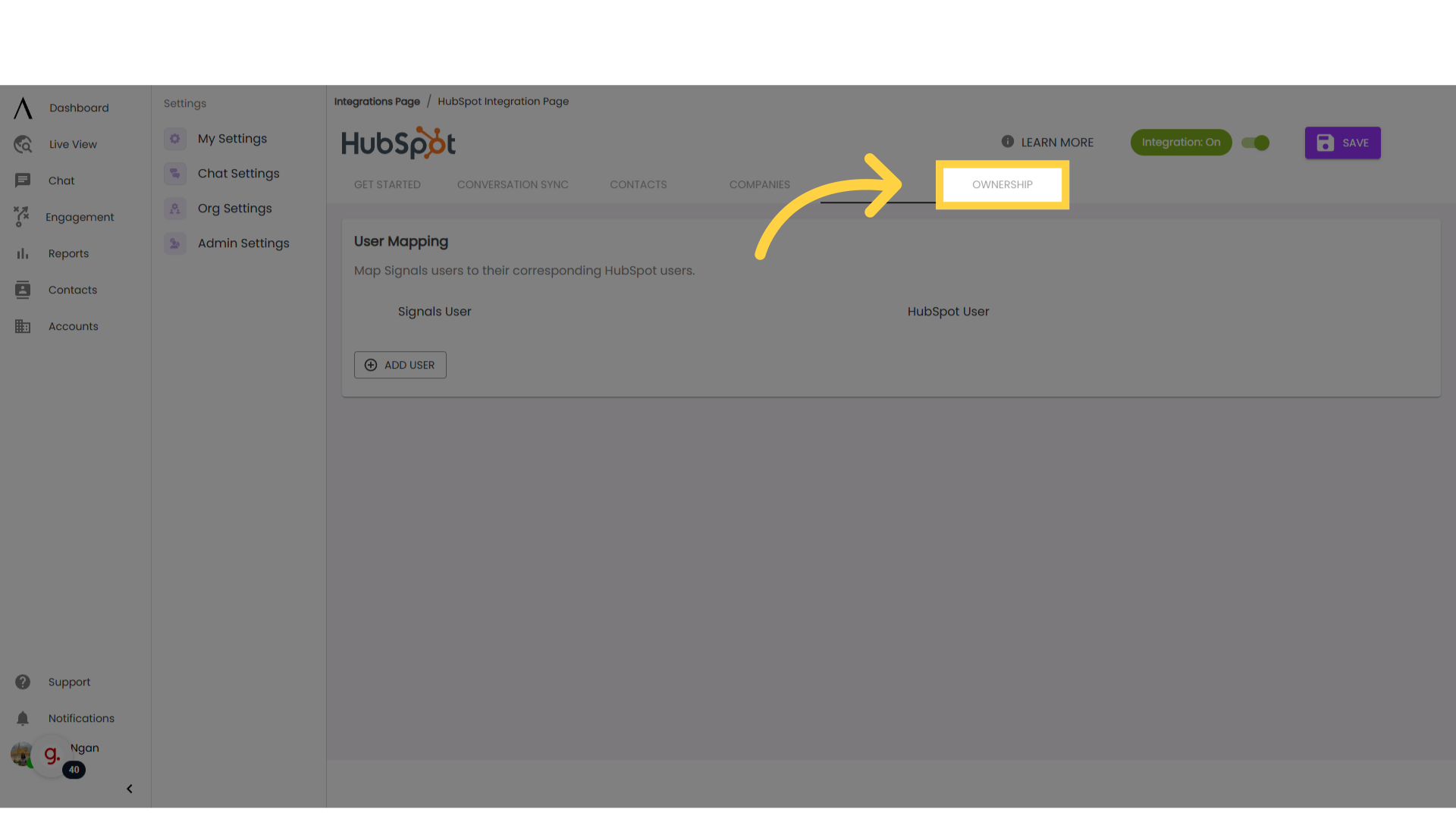1456x819 pixels.
Task: Toggle HubSpot Integration on/off switch
Action: click(1256, 142)
